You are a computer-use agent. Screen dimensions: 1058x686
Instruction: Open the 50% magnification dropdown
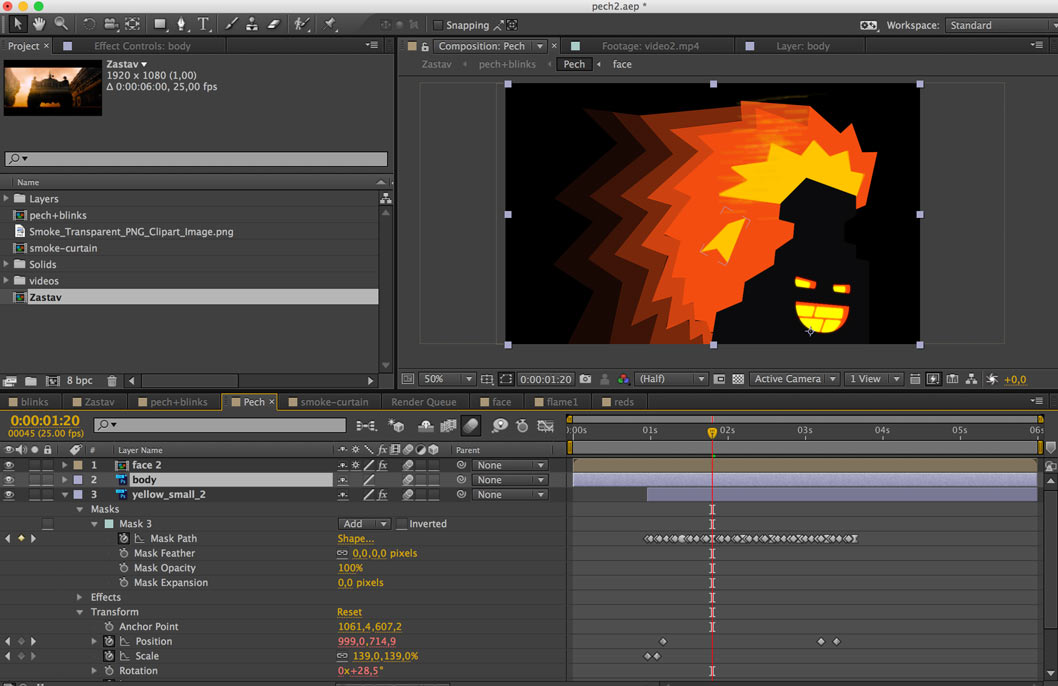click(447, 380)
